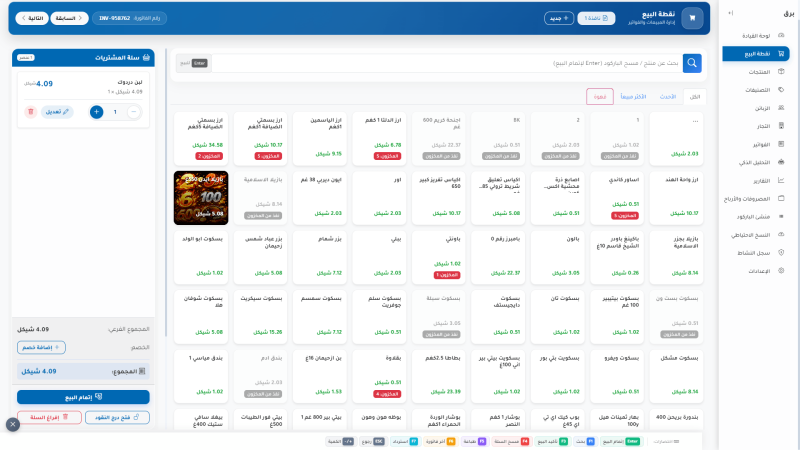The width and height of the screenshot is (800, 450).
Task: Open التصنيفات categories tag icon
Action: click(781, 90)
